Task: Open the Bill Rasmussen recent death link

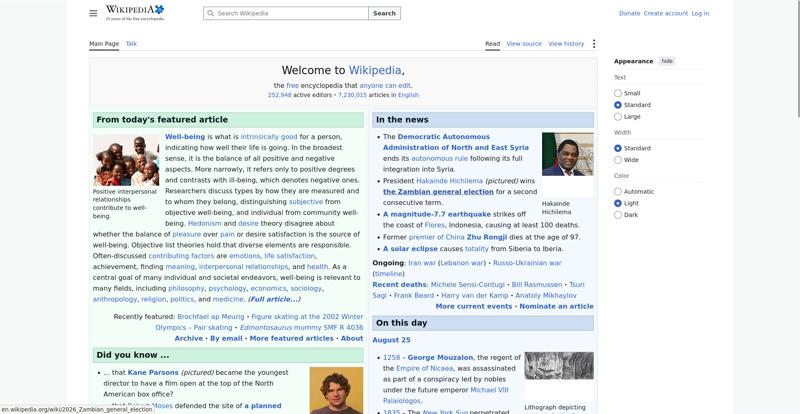Action: click(537, 285)
